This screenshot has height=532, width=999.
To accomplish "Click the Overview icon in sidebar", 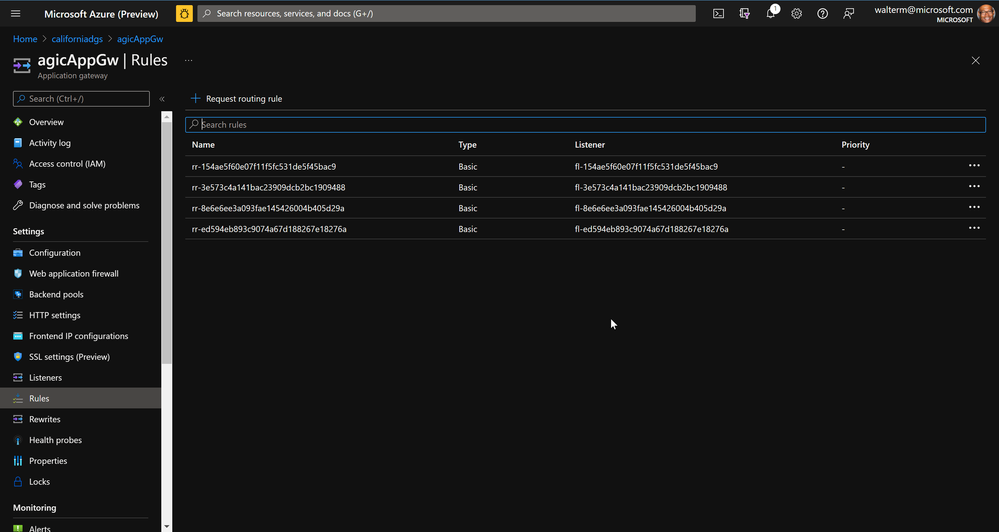I will tap(18, 122).
